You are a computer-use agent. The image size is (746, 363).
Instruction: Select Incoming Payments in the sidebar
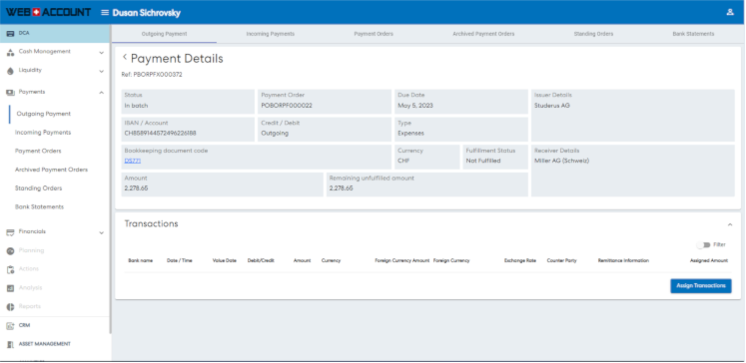pos(43,133)
